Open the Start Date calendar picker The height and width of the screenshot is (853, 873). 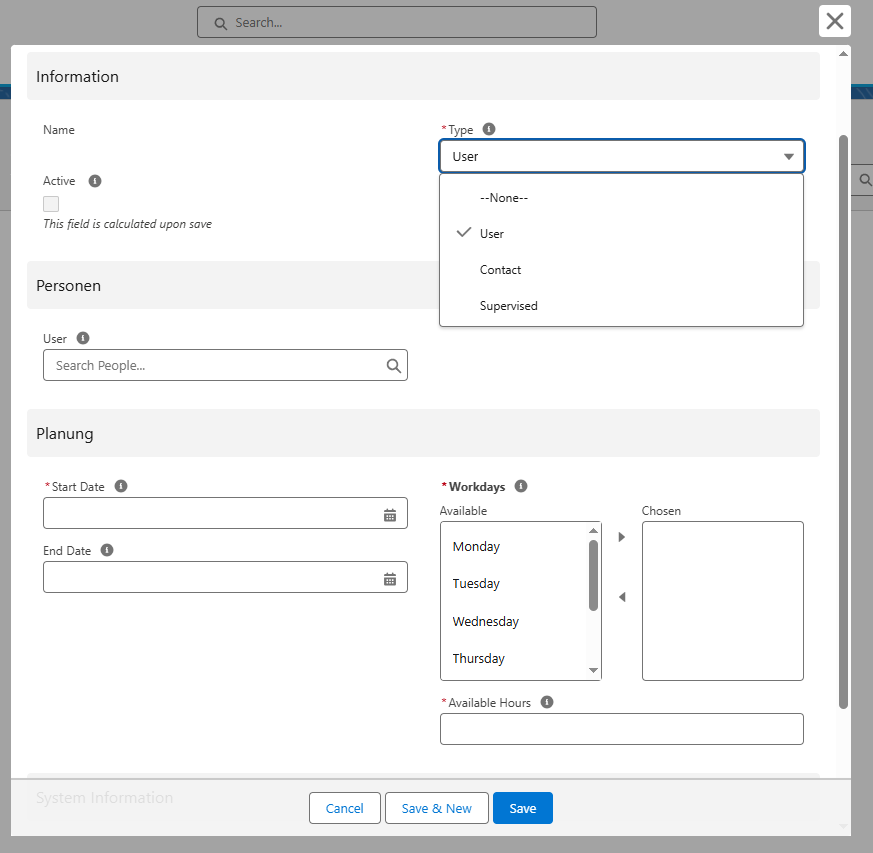(390, 515)
